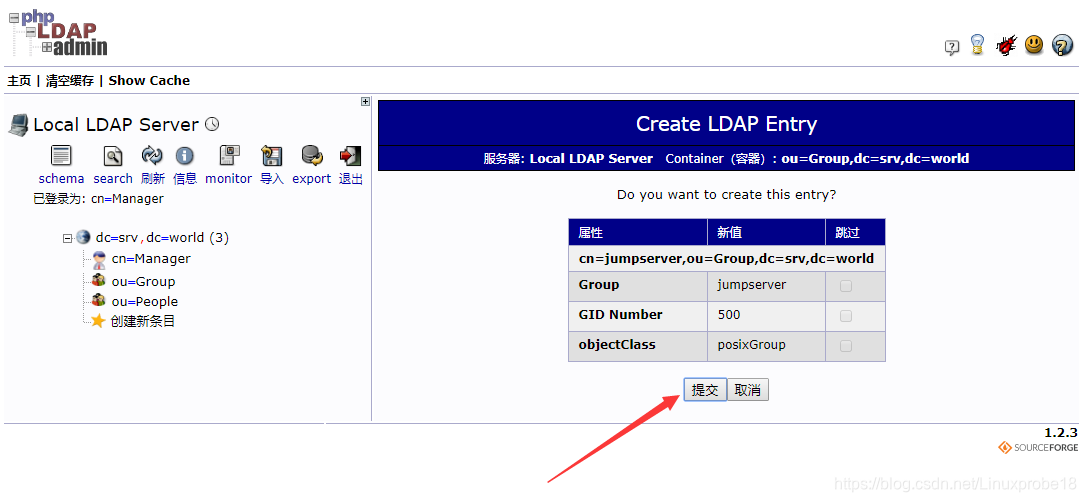
Task: Toggle the skip checkbox for GID Number
Action: pos(846,316)
